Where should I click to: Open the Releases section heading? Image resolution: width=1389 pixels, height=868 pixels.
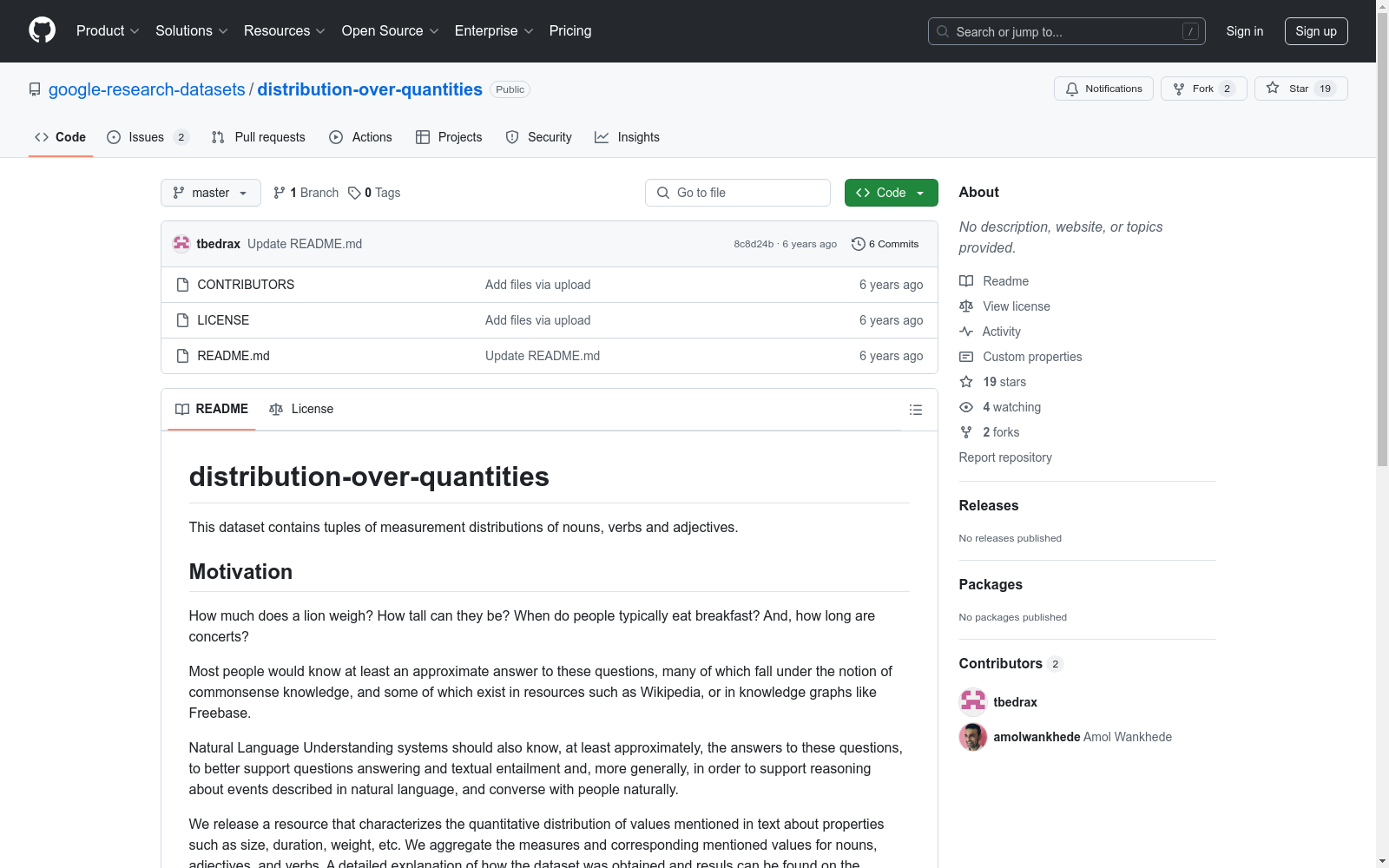(989, 505)
